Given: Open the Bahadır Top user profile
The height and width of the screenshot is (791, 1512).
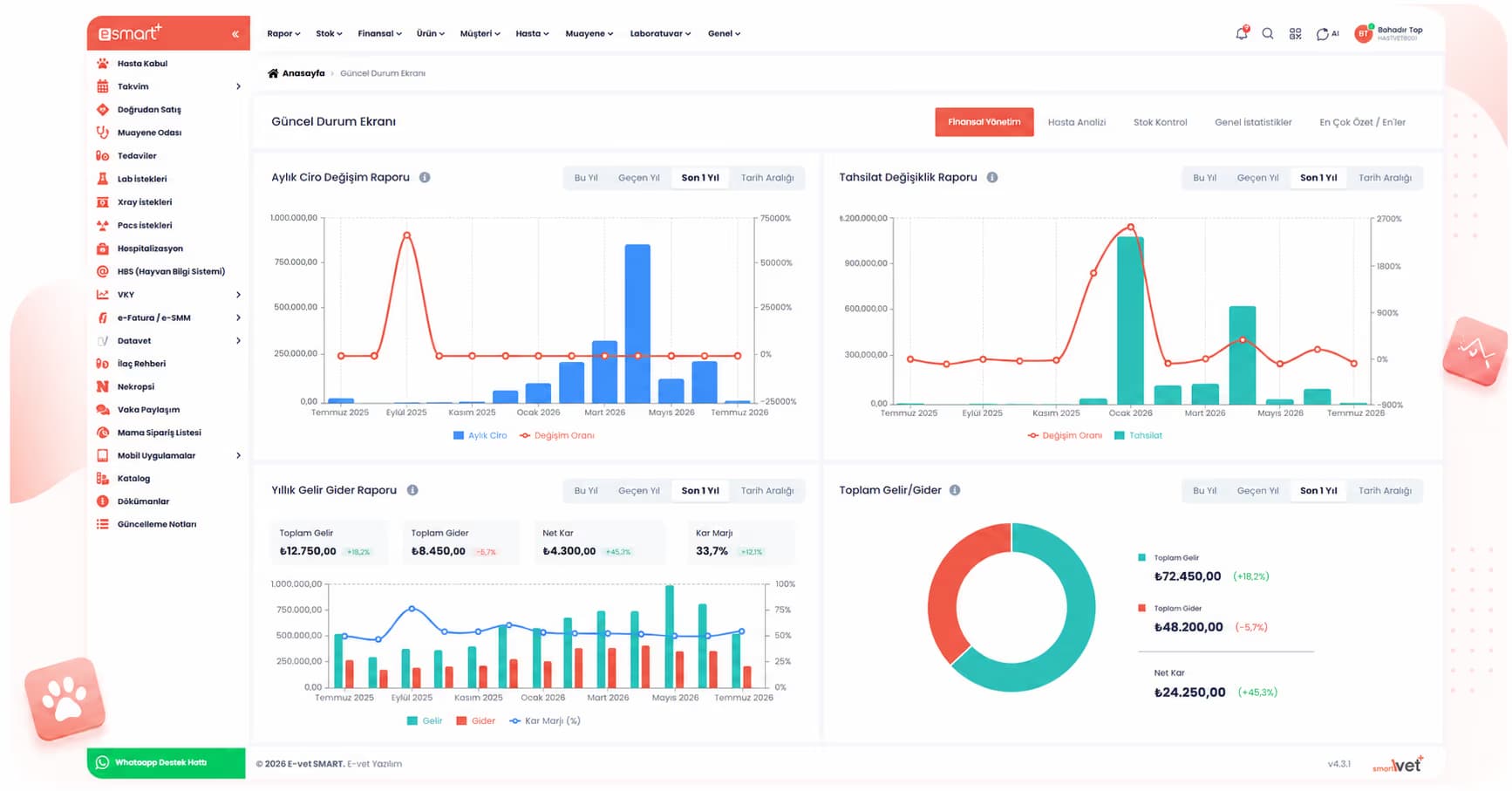Looking at the screenshot, I should point(1389,34).
